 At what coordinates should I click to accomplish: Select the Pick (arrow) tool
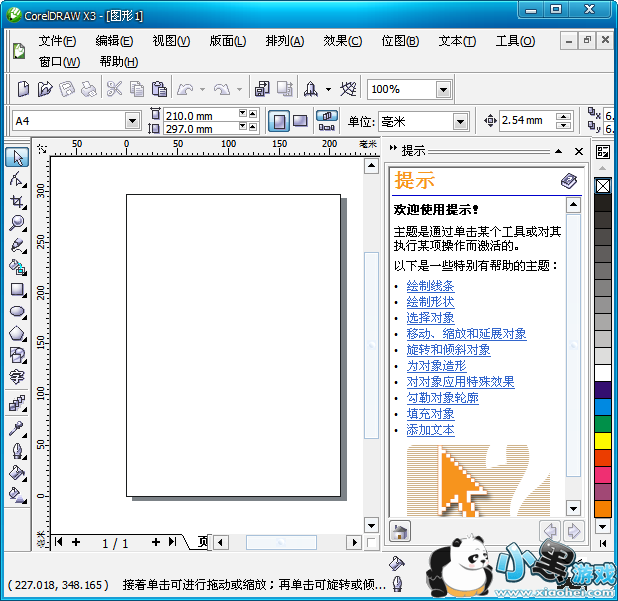(x=17, y=157)
